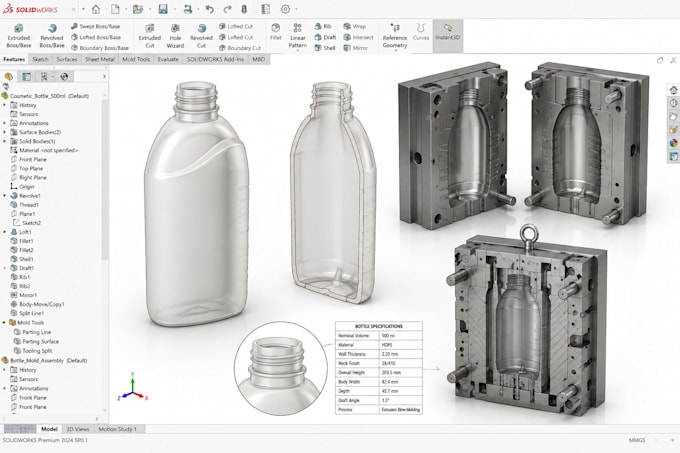The width and height of the screenshot is (680, 453).
Task: Choose Lofted Boss/Base
Action: [96, 37]
